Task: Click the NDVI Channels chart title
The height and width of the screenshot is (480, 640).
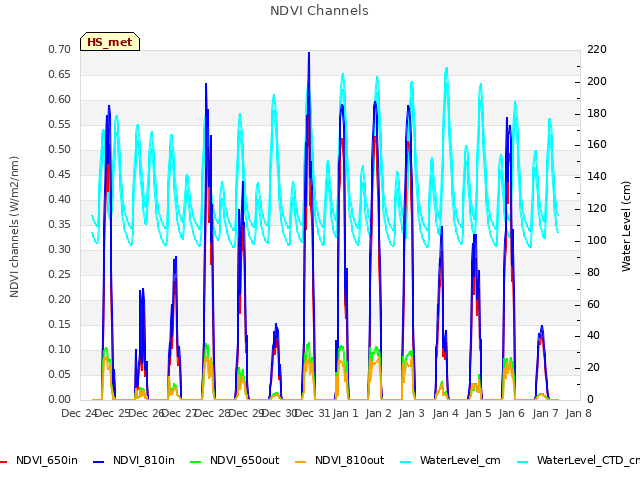Action: tap(319, 11)
